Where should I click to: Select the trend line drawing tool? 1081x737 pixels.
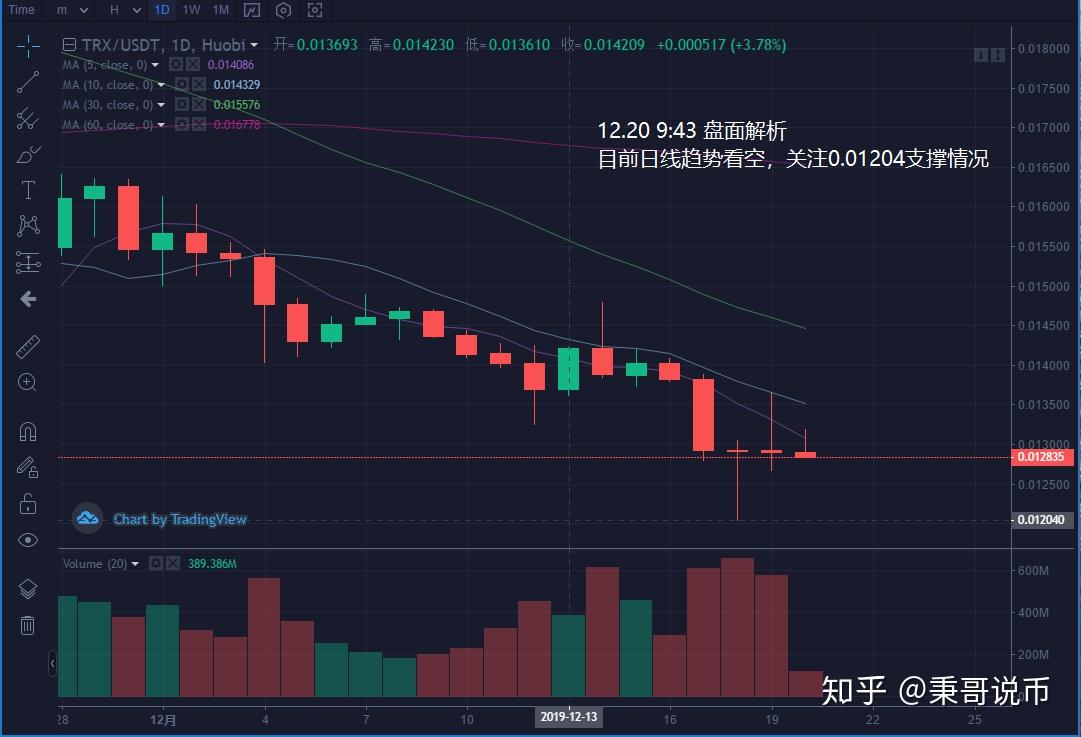pyautogui.click(x=28, y=82)
